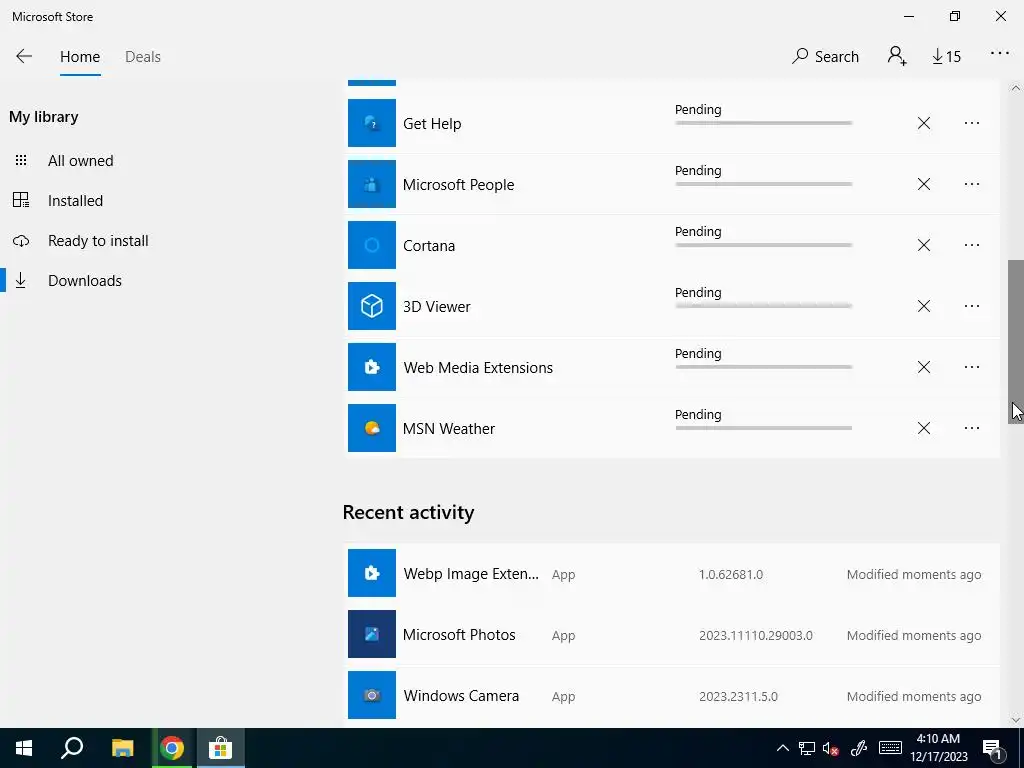Click the Web Media Extensions icon

pyautogui.click(x=372, y=367)
